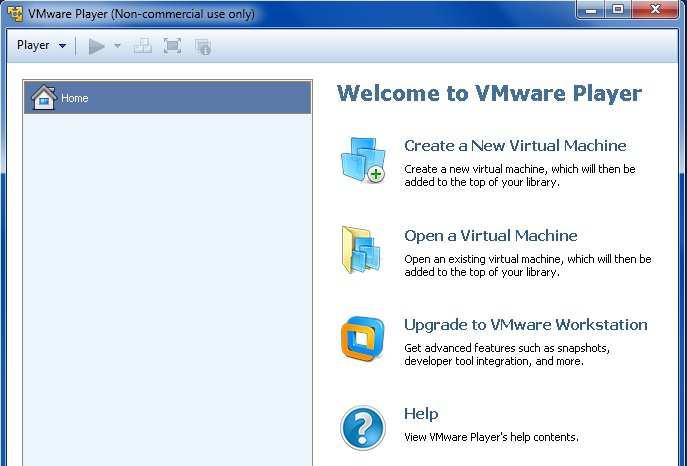
Task: Minimize the VMware Player window
Action: (x=591, y=10)
